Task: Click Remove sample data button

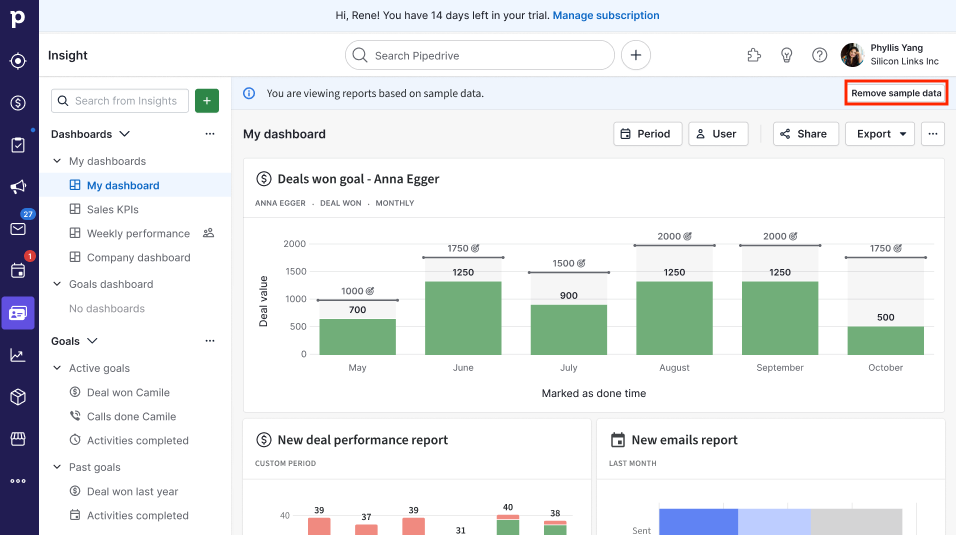Action: pyautogui.click(x=896, y=93)
